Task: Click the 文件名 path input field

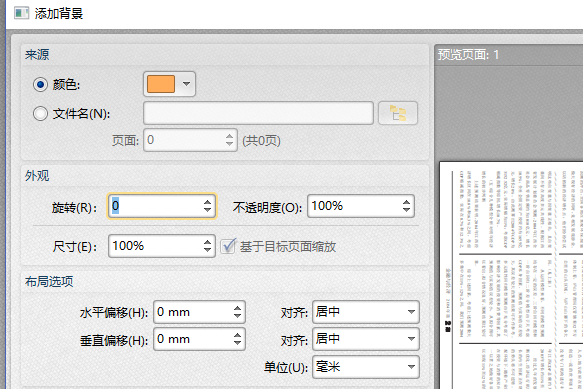Action: tap(258, 113)
